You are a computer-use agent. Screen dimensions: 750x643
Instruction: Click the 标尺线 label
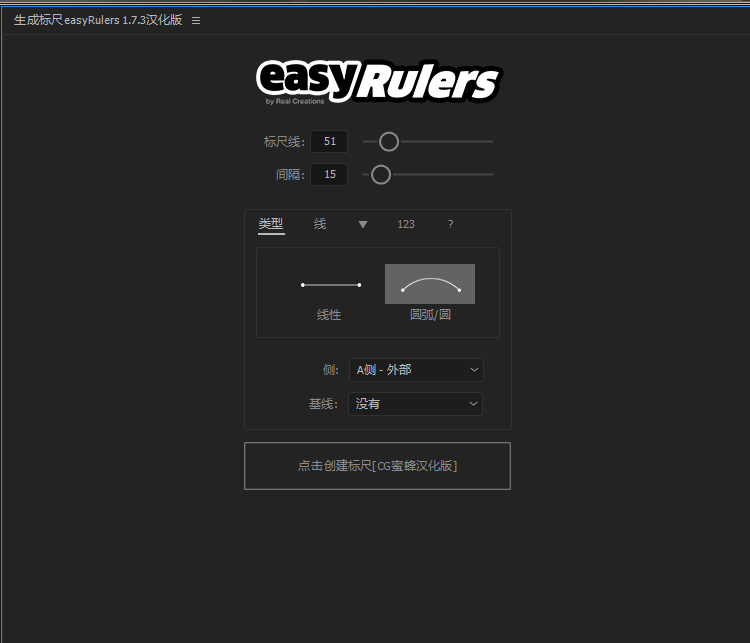(x=284, y=142)
